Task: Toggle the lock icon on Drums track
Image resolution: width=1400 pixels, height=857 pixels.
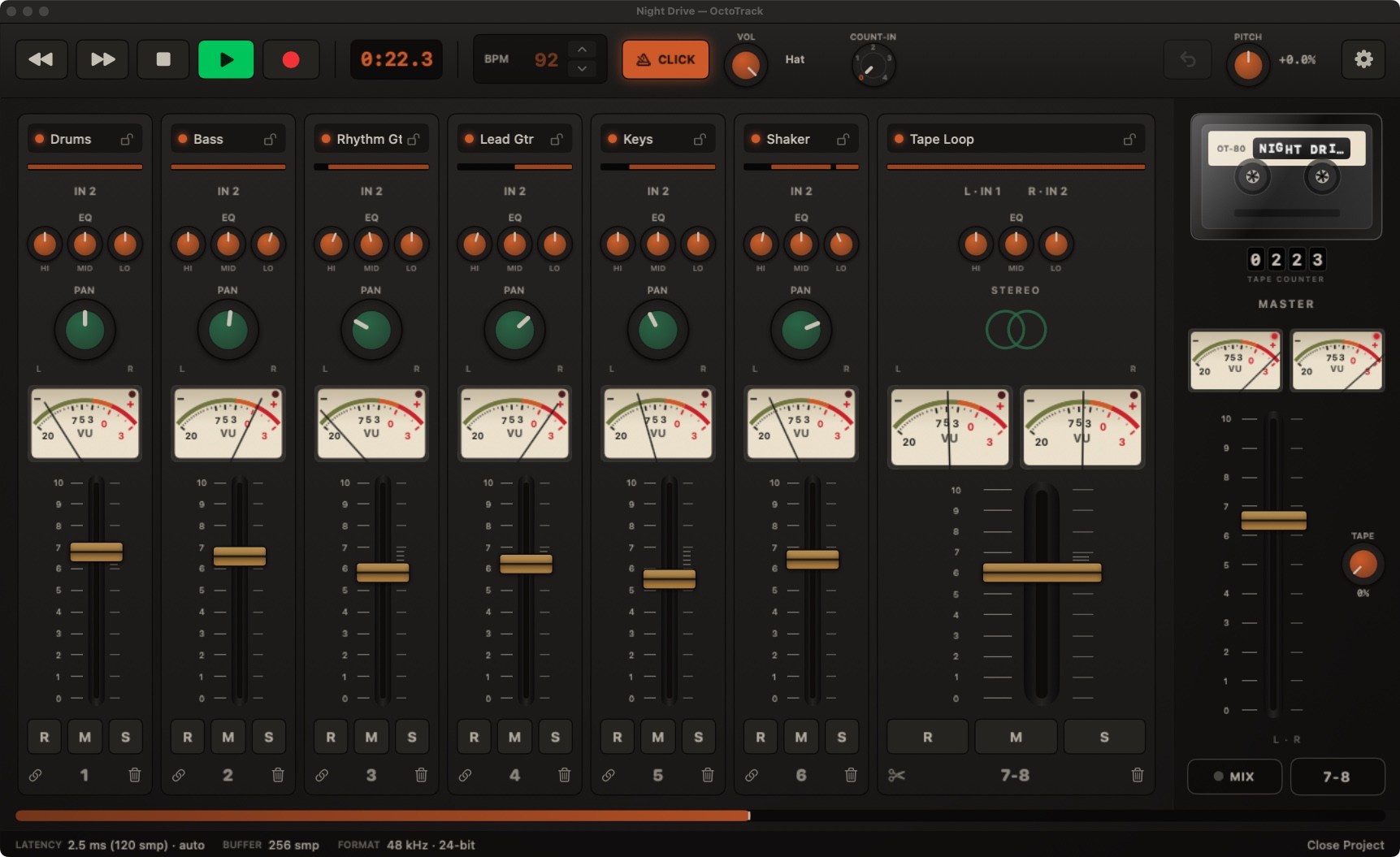Action: (128, 139)
